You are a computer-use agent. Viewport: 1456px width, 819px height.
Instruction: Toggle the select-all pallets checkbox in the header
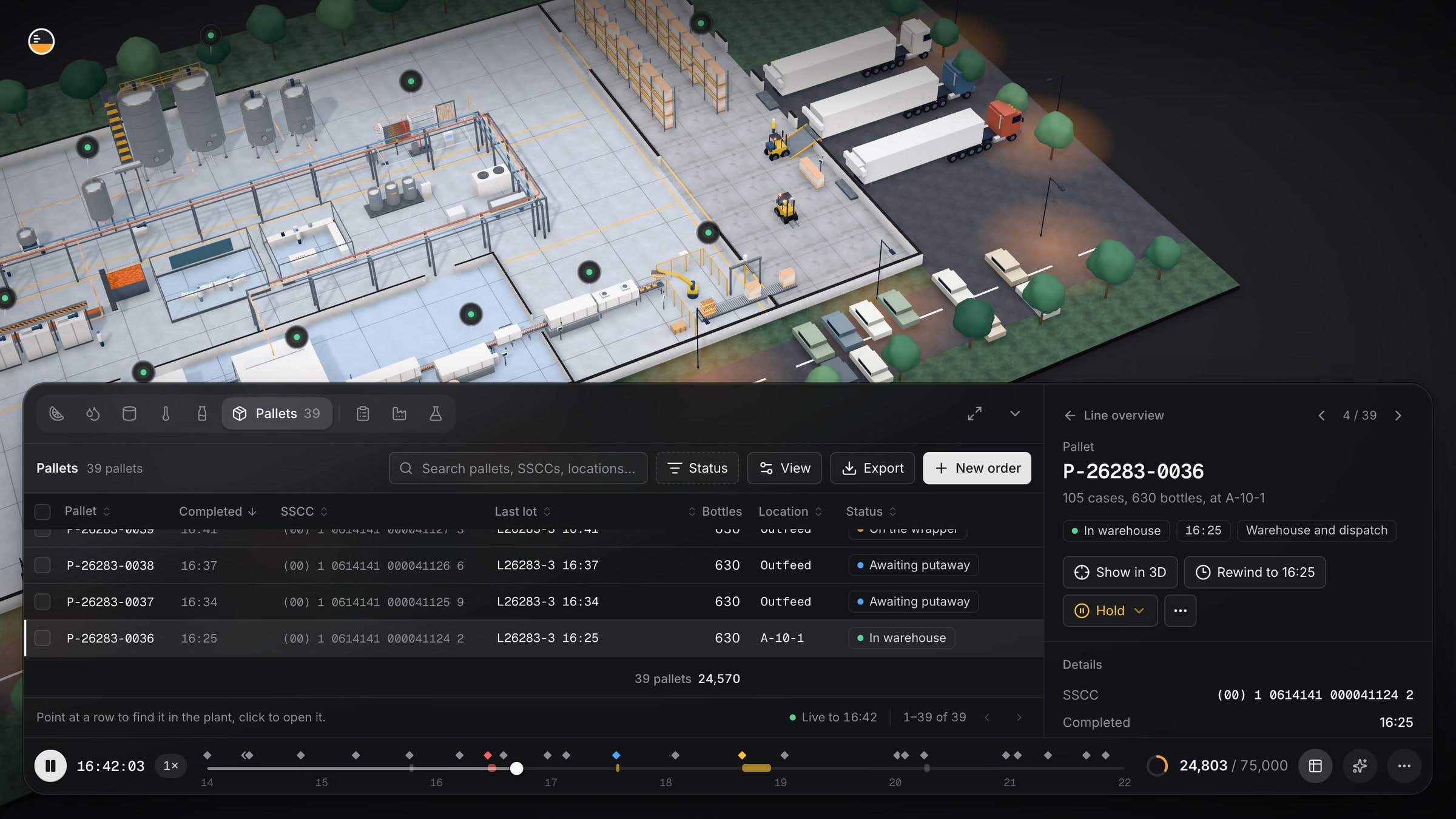click(x=42, y=512)
